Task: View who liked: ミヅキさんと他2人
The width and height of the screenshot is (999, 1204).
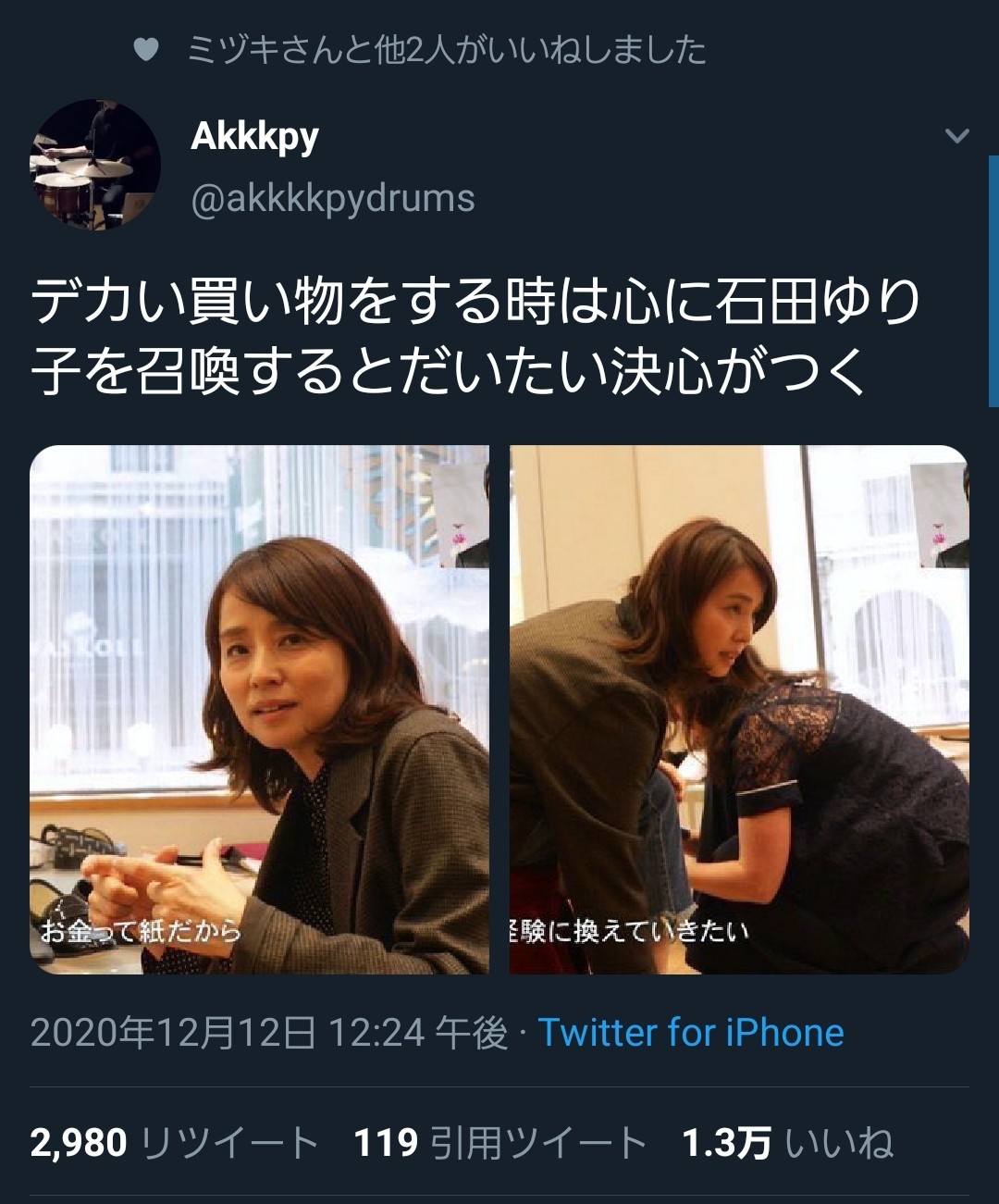Action: tap(447, 49)
